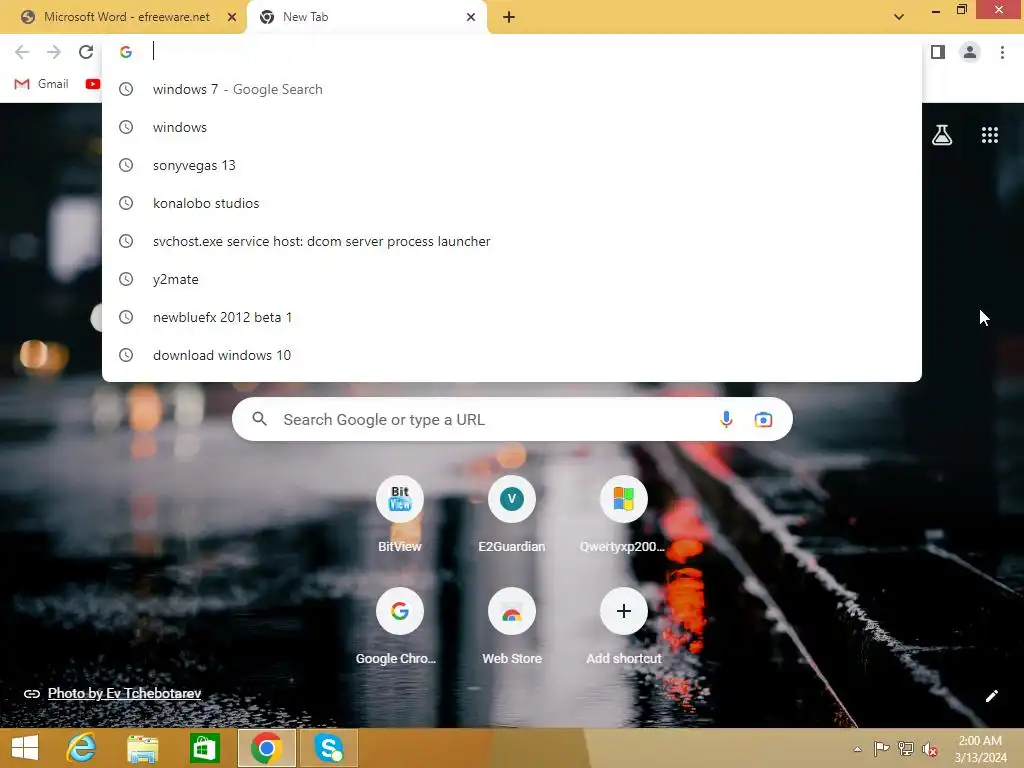Open a new tab with plus button
Screen dimensions: 1024x768
tap(509, 17)
